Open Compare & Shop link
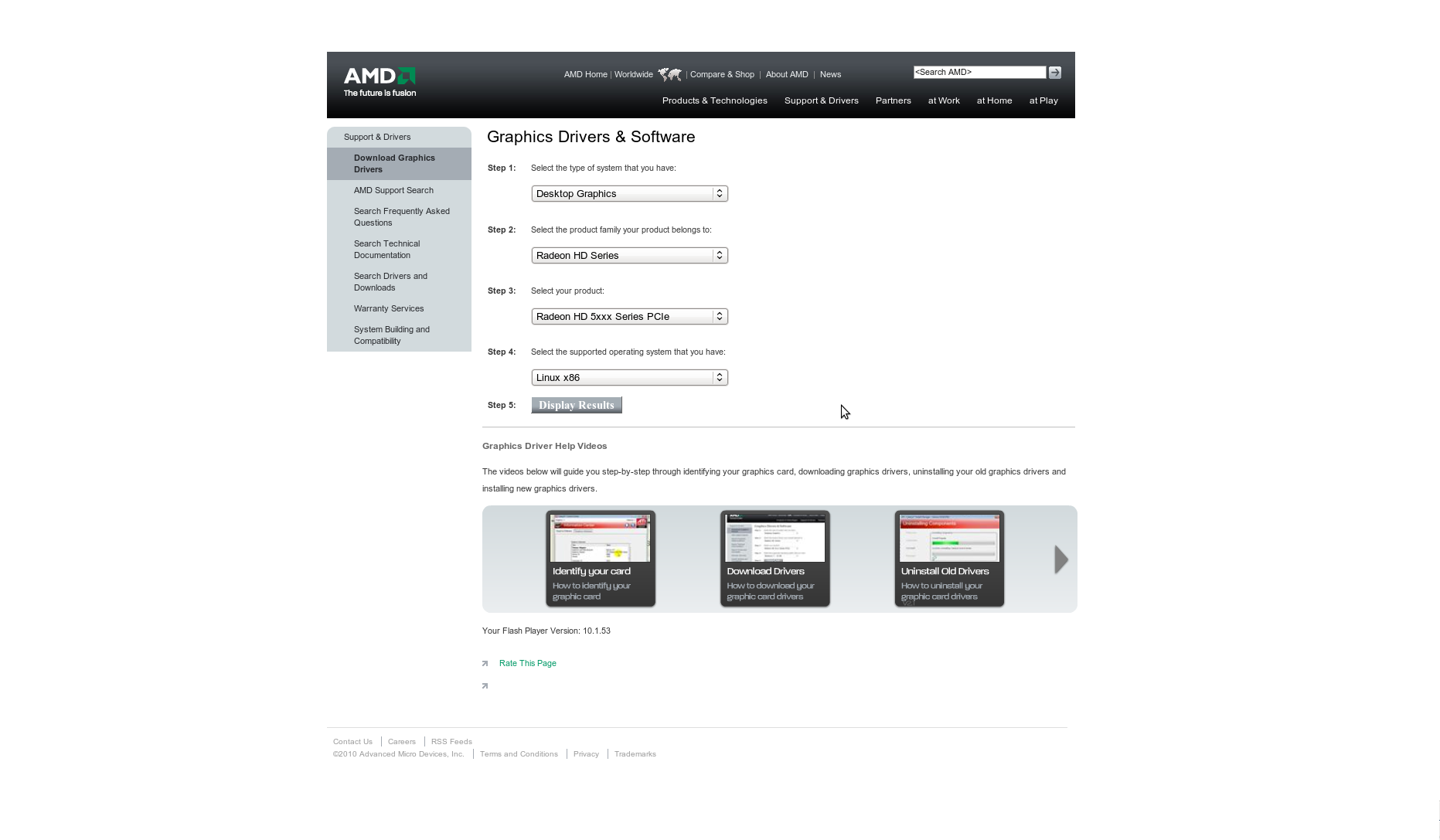Screen dimensions: 1440x840 click(x=722, y=74)
